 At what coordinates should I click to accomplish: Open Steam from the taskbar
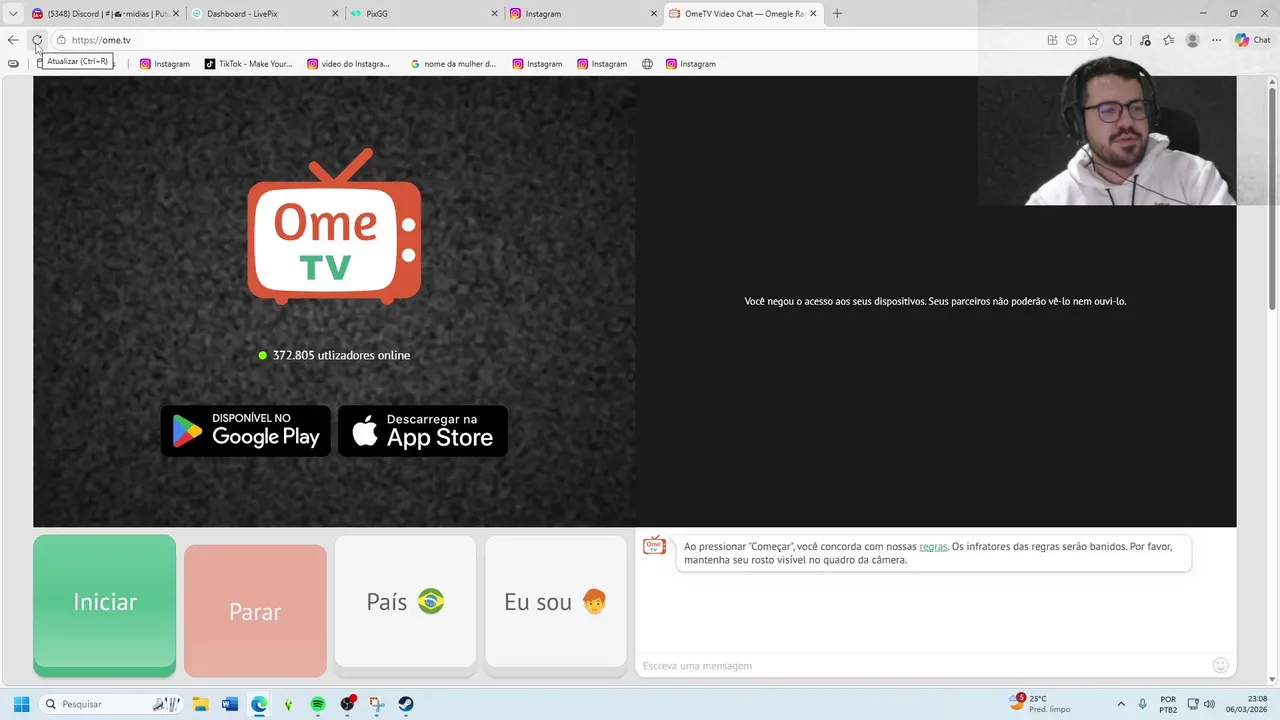tap(406, 704)
